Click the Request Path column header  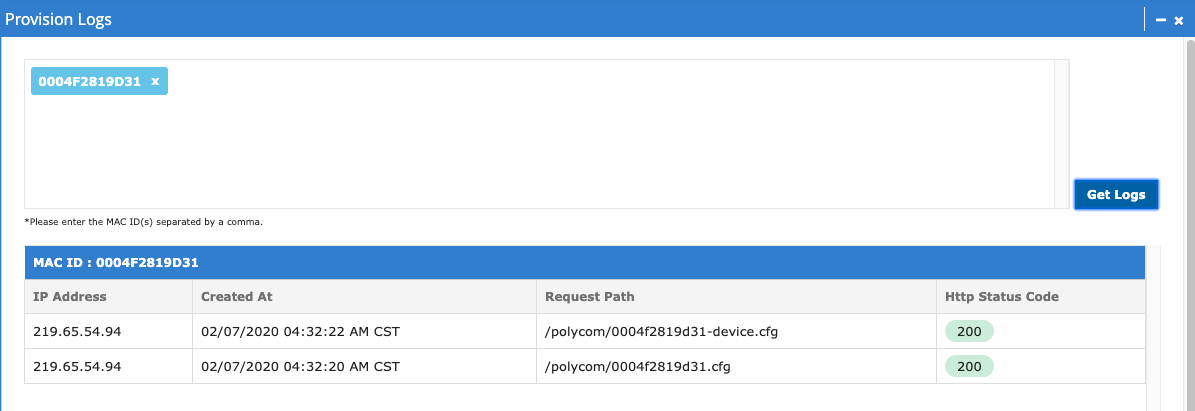(590, 296)
